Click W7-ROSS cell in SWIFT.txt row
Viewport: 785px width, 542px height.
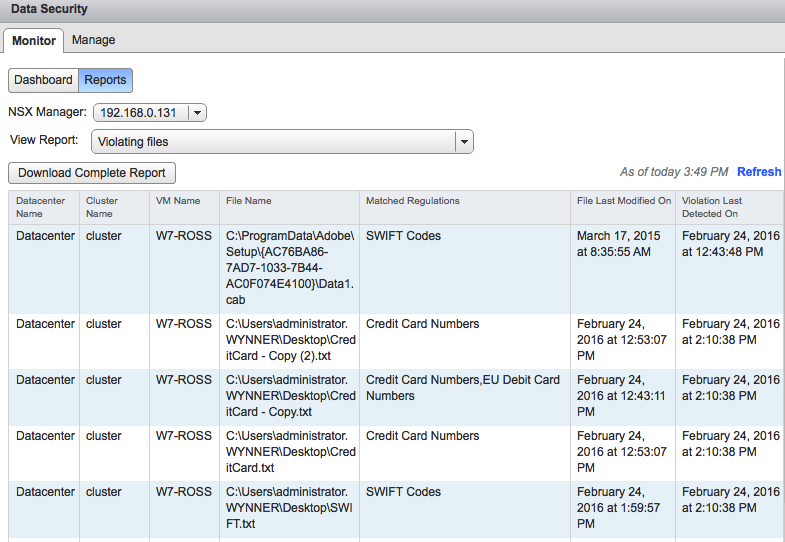[184, 508]
